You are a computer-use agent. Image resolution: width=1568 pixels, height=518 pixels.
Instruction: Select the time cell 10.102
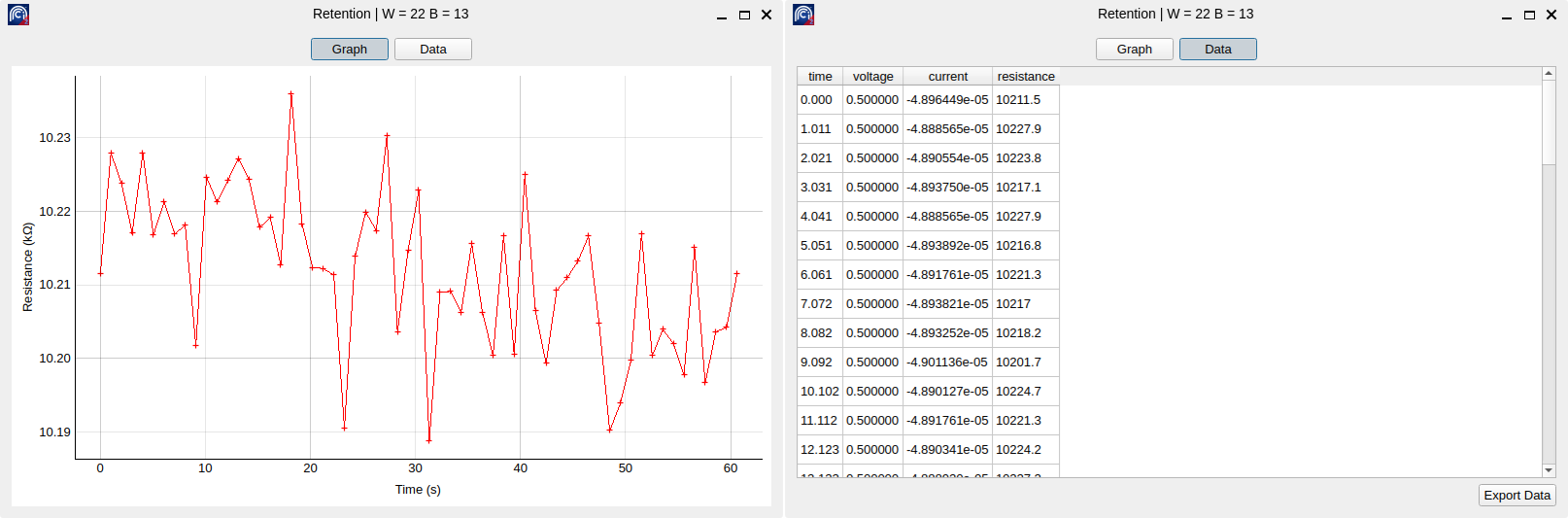pos(820,392)
